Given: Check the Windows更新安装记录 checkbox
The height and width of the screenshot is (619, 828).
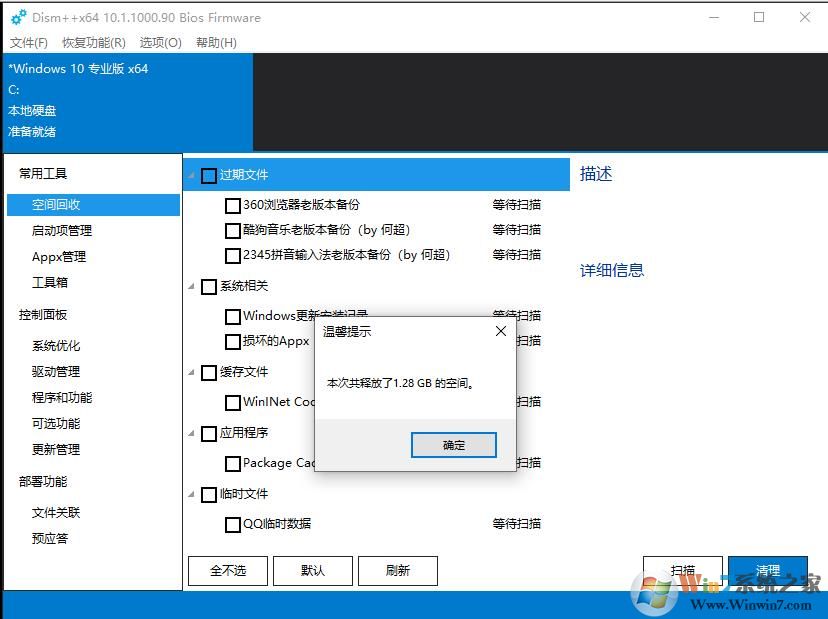Looking at the screenshot, I should 233,316.
